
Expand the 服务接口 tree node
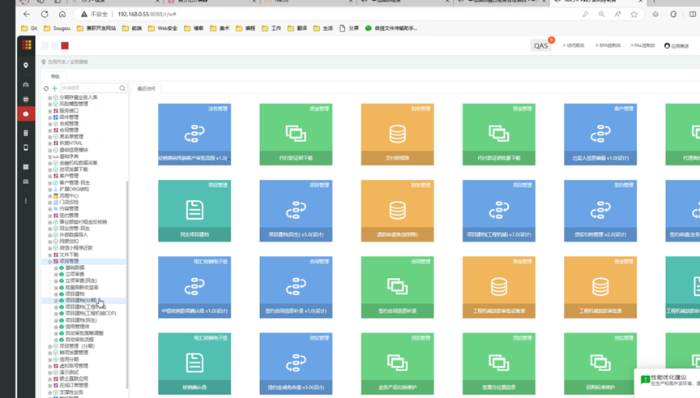tap(50, 111)
